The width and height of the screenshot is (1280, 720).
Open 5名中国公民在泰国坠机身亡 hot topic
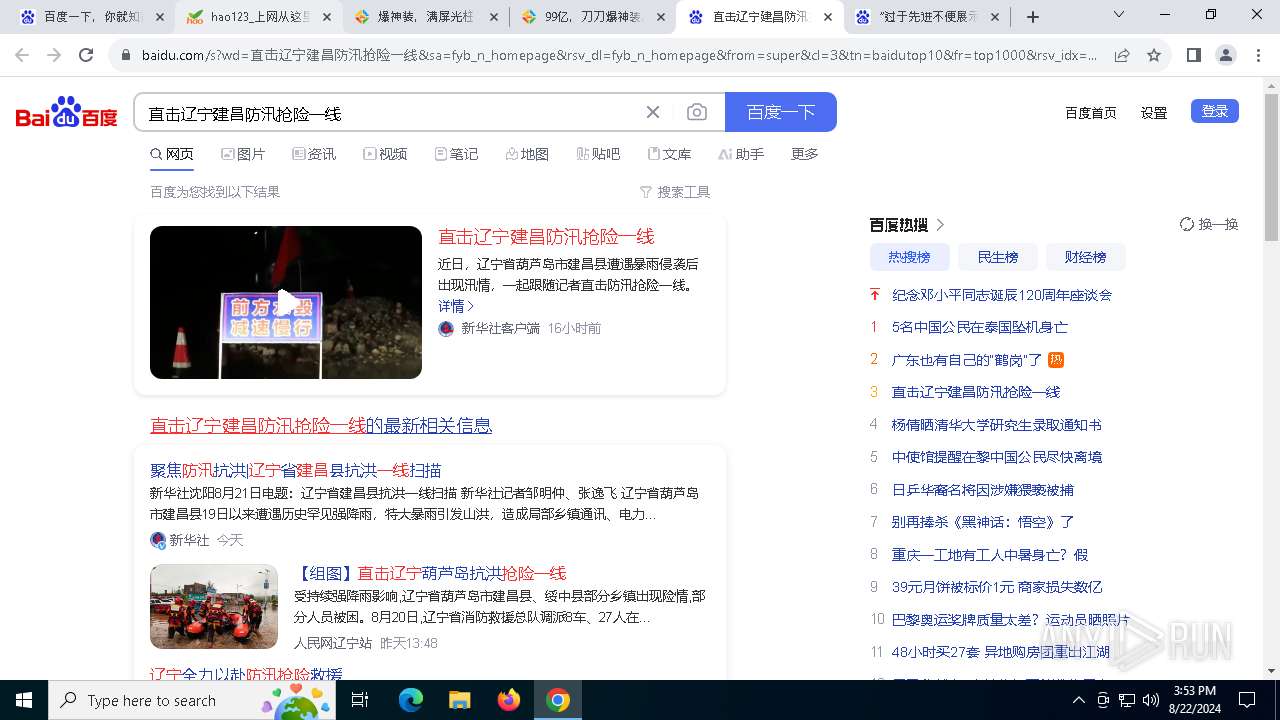click(980, 327)
